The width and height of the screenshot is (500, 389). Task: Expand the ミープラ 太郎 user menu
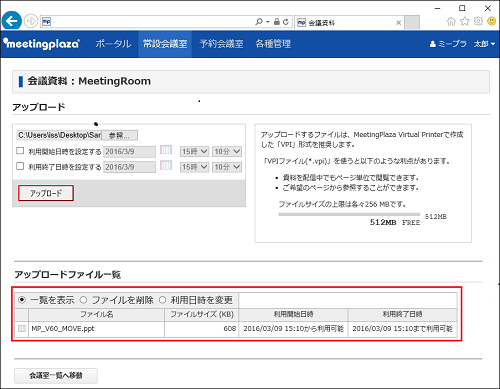point(462,44)
